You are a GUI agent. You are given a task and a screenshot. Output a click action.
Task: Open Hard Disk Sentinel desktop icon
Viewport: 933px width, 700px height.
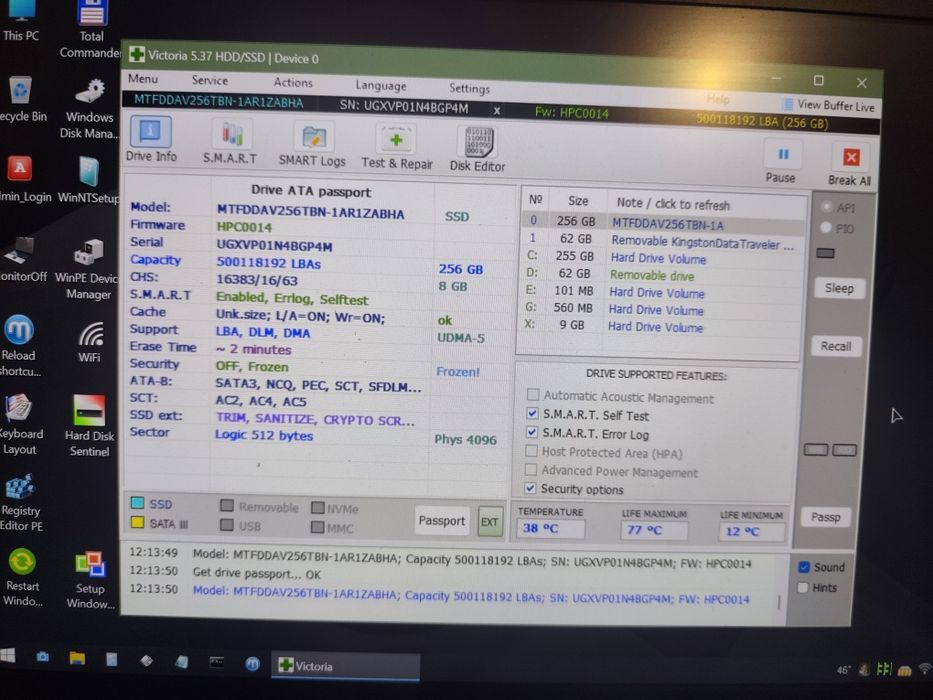[90, 425]
